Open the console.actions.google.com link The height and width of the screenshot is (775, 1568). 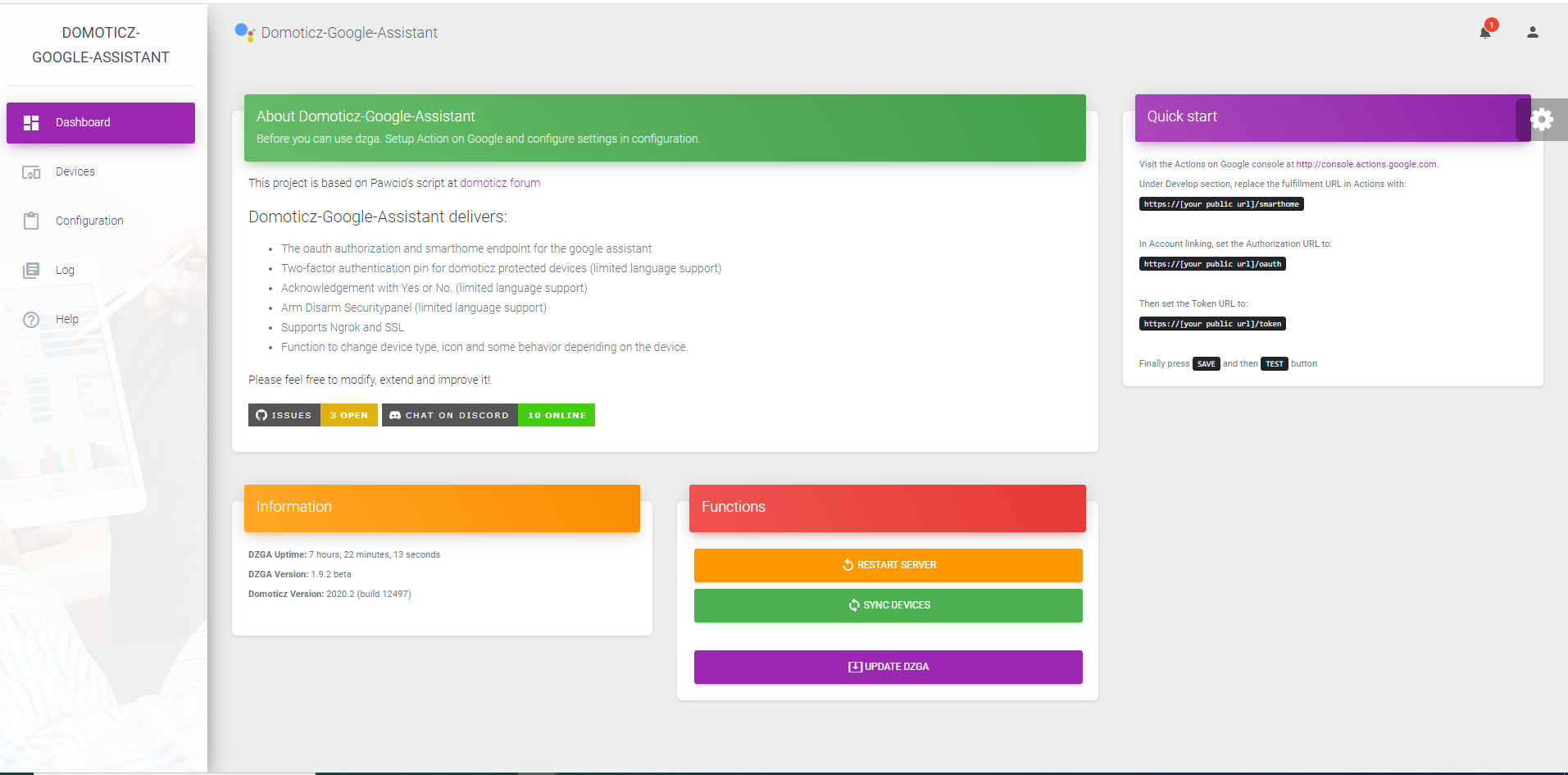[x=1366, y=164]
